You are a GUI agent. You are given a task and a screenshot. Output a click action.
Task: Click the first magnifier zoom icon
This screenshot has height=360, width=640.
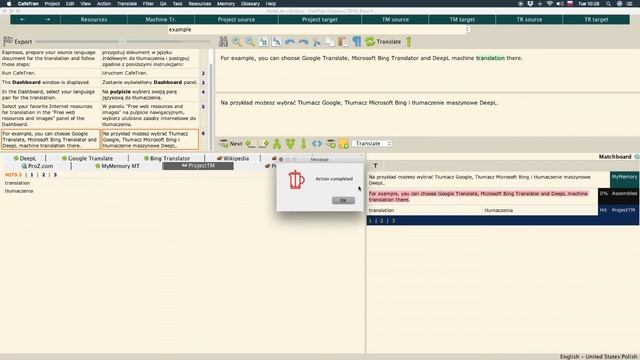(236, 41)
